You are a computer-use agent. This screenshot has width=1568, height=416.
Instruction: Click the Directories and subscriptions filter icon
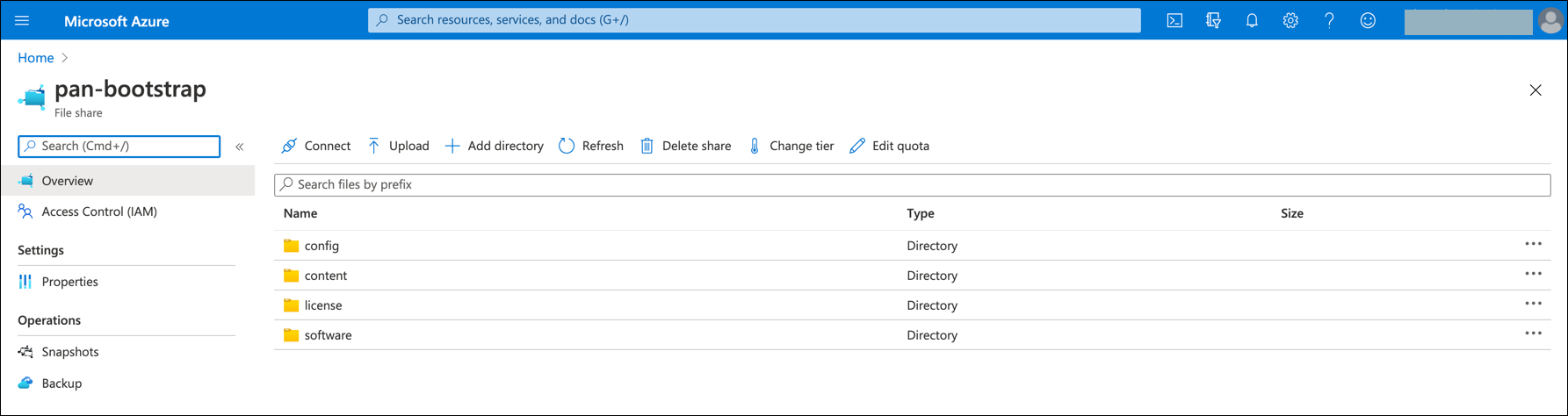[x=1213, y=21]
